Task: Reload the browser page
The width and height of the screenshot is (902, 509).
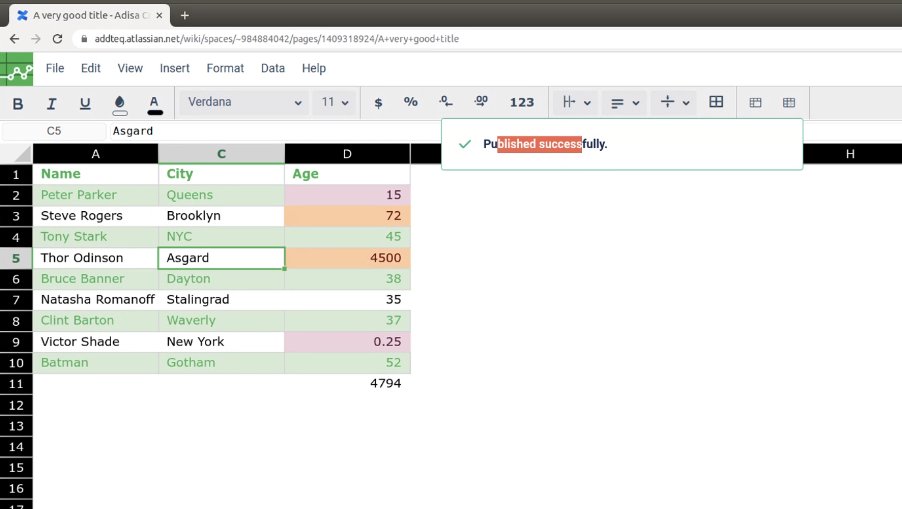Action: 57,39
